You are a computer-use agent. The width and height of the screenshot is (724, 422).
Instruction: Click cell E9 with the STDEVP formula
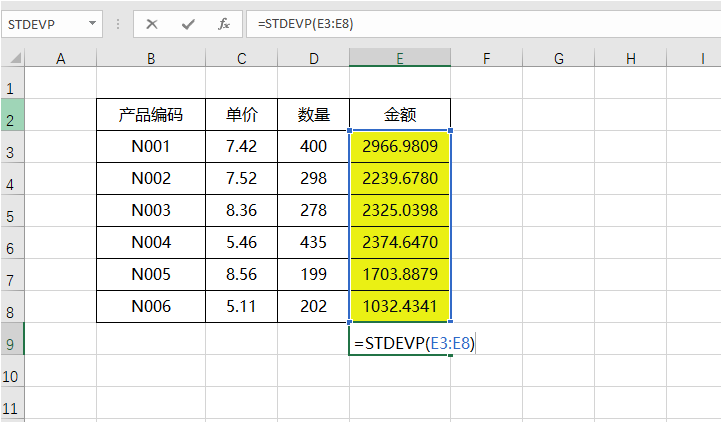pyautogui.click(x=399, y=343)
